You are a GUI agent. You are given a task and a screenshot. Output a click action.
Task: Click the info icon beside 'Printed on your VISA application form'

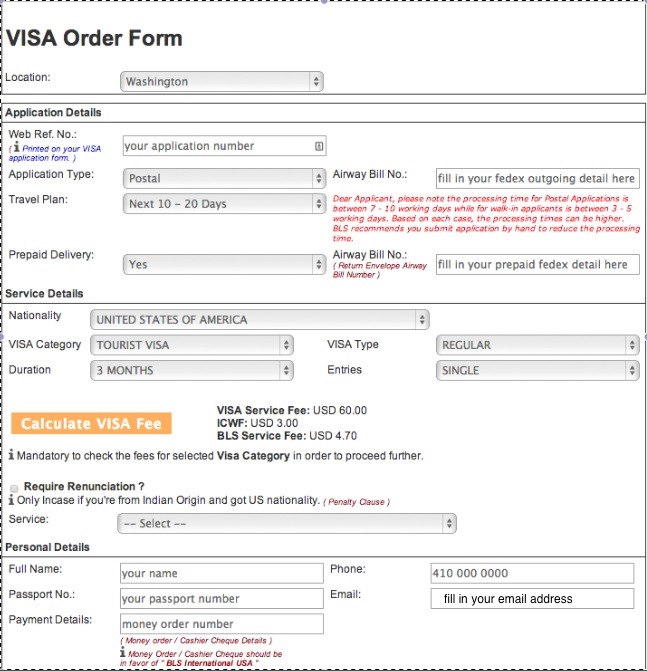(15, 148)
